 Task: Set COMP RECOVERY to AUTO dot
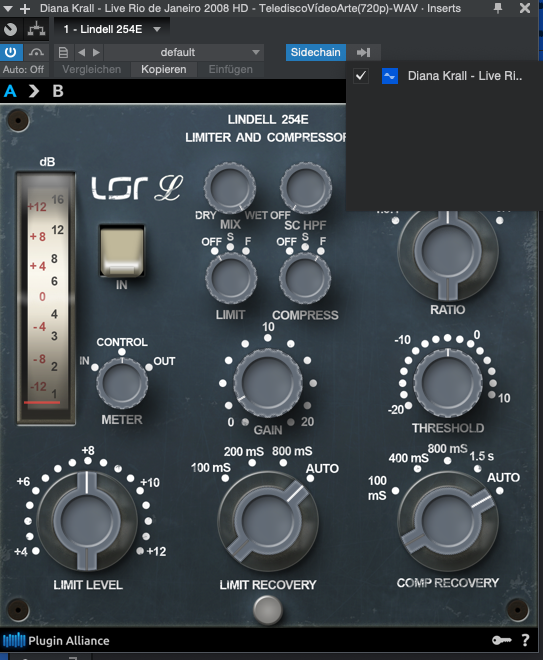tap(500, 490)
